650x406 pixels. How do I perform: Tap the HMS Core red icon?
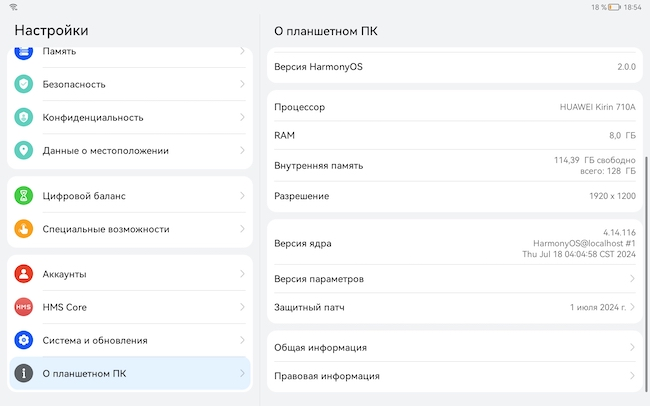click(24, 307)
